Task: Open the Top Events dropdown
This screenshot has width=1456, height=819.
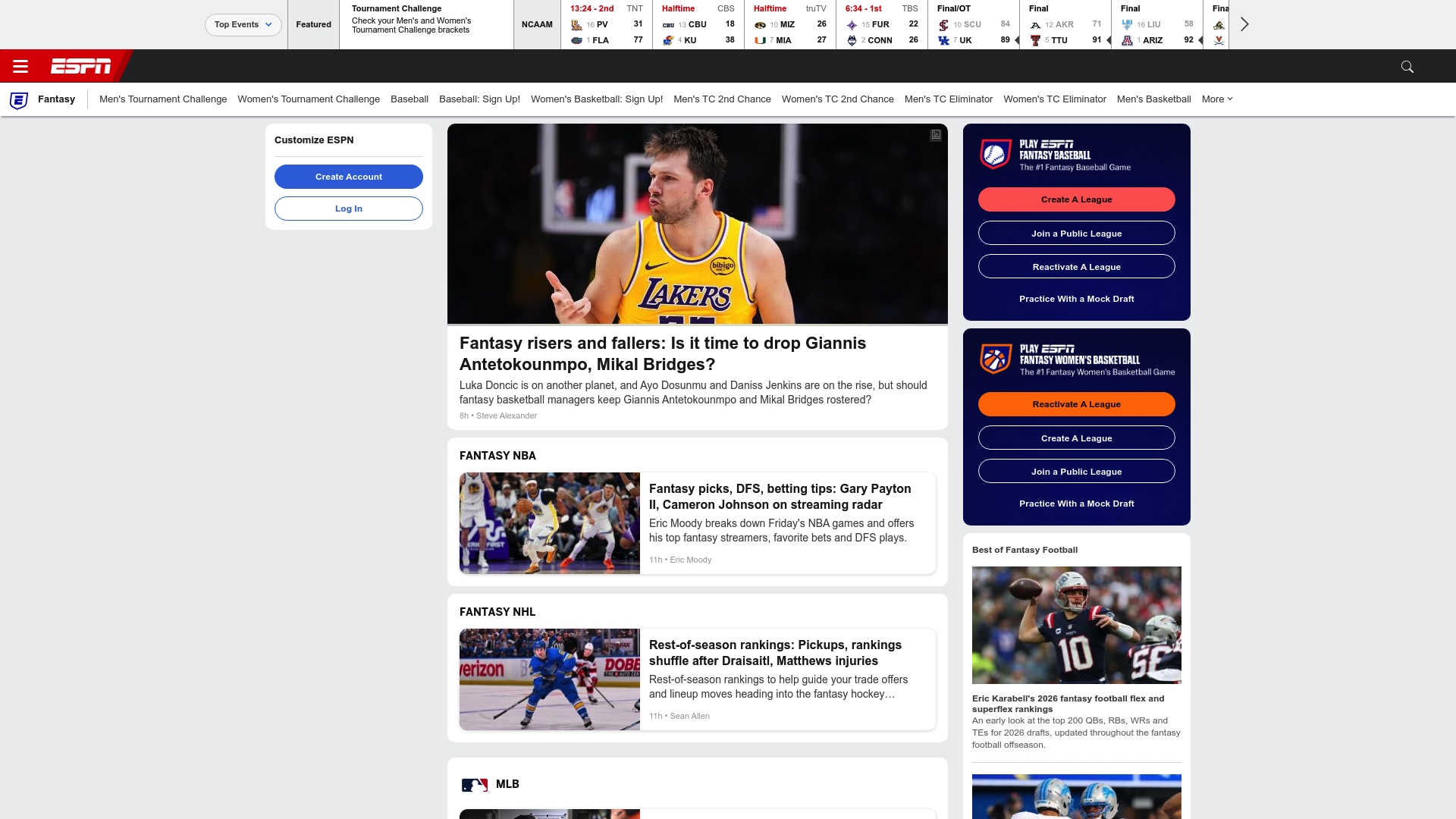Action: (243, 24)
